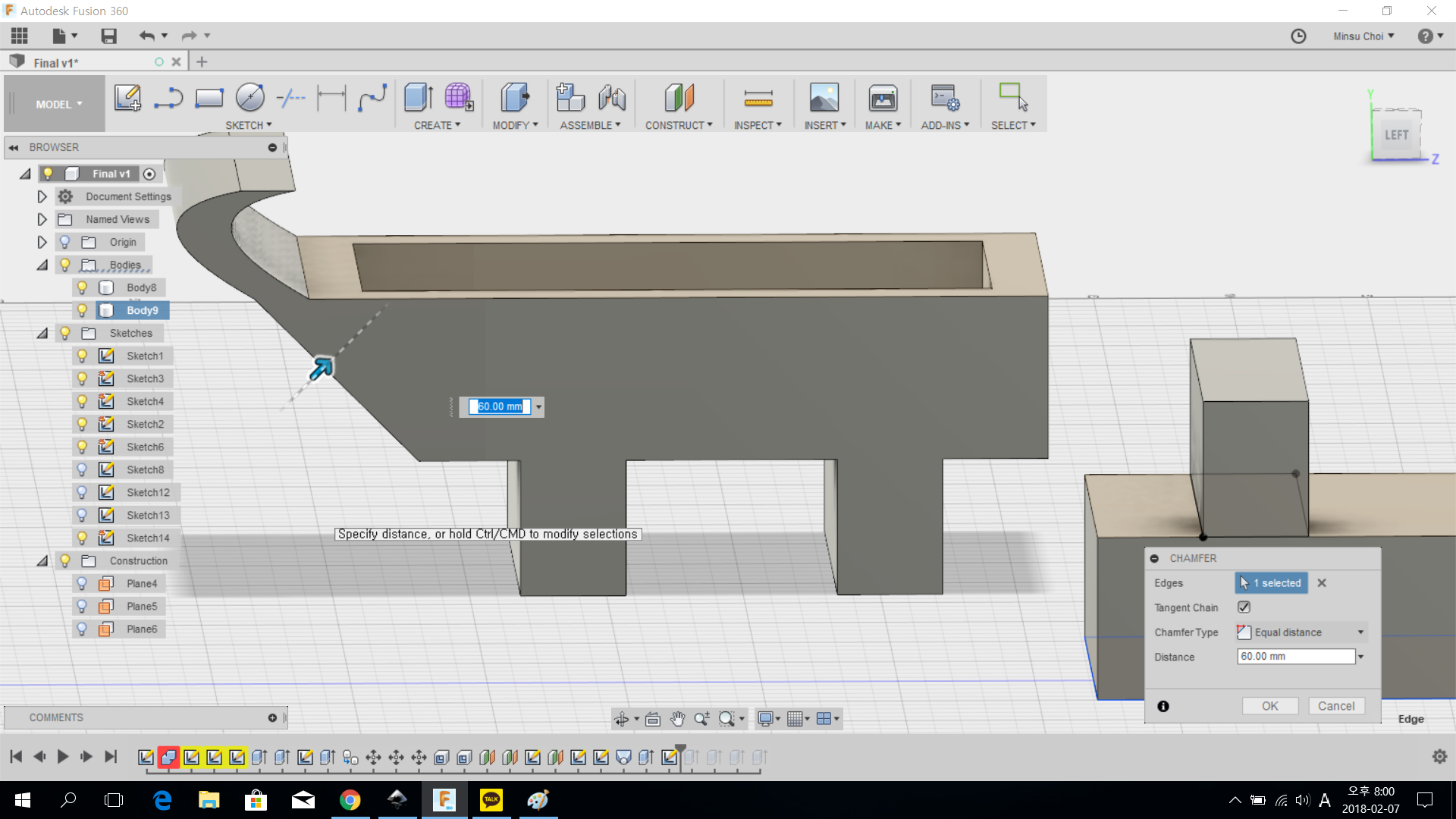Click the Scripts and Add-Ins icon
1456x819 pixels.
(945, 98)
